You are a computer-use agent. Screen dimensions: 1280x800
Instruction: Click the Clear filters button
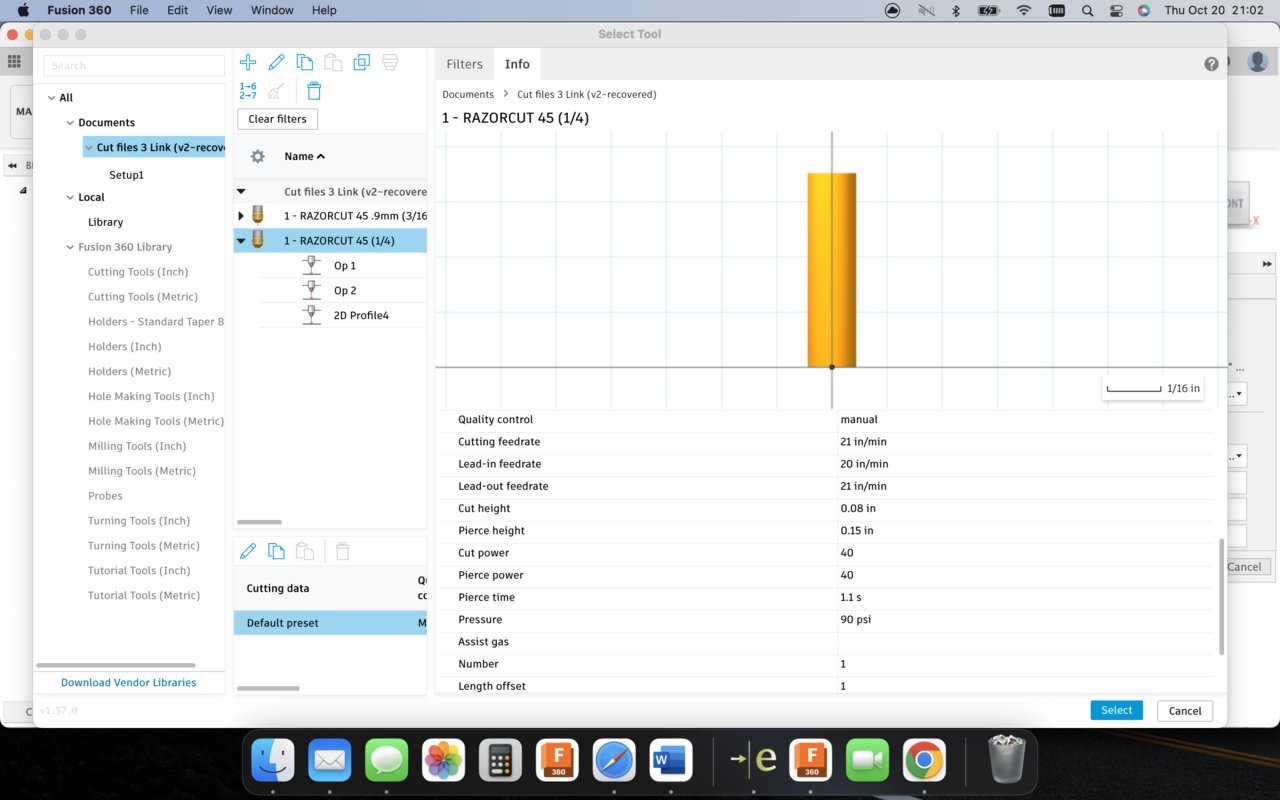[x=277, y=119]
